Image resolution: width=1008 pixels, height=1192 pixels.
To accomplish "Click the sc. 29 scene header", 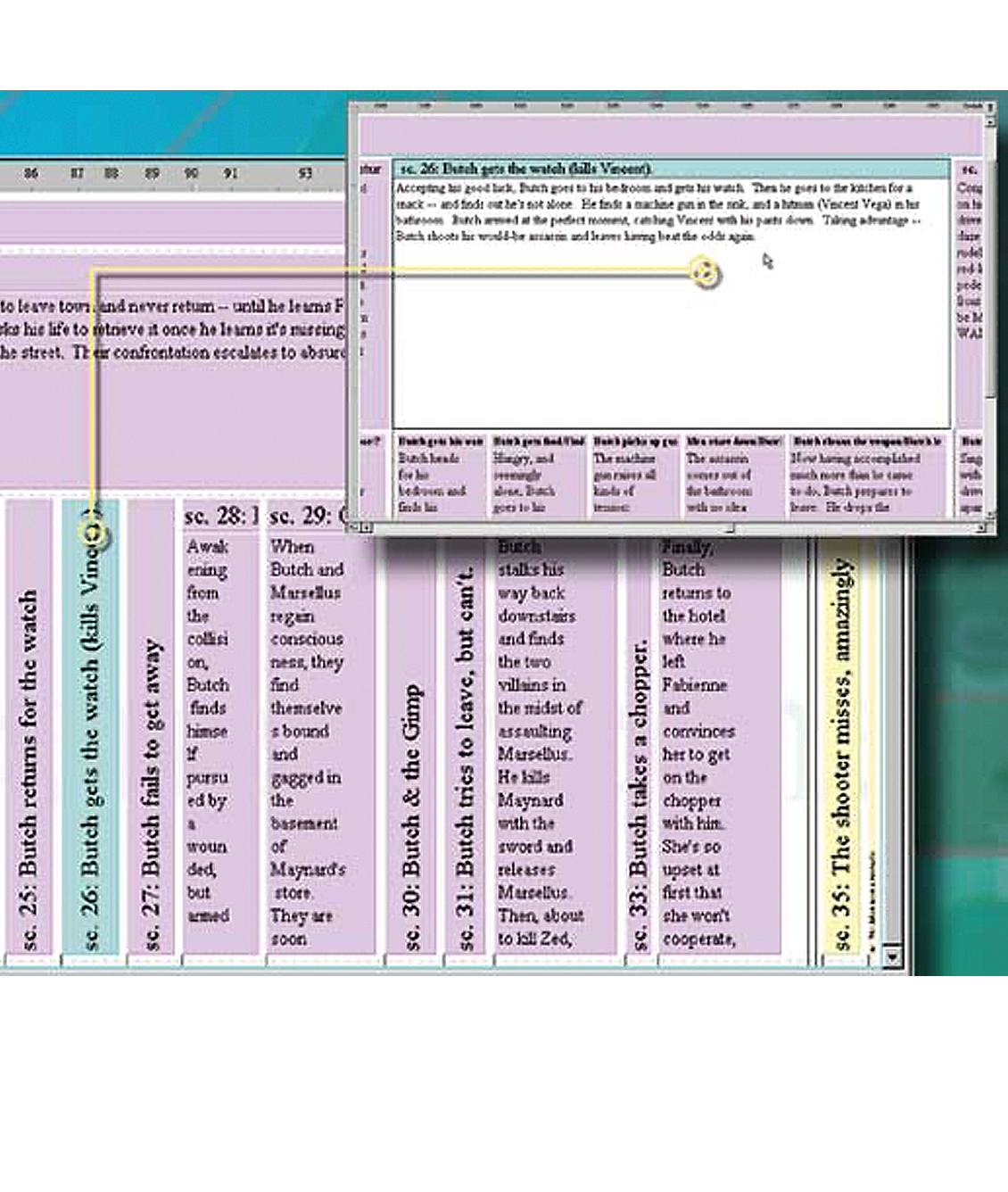I will (x=307, y=517).
